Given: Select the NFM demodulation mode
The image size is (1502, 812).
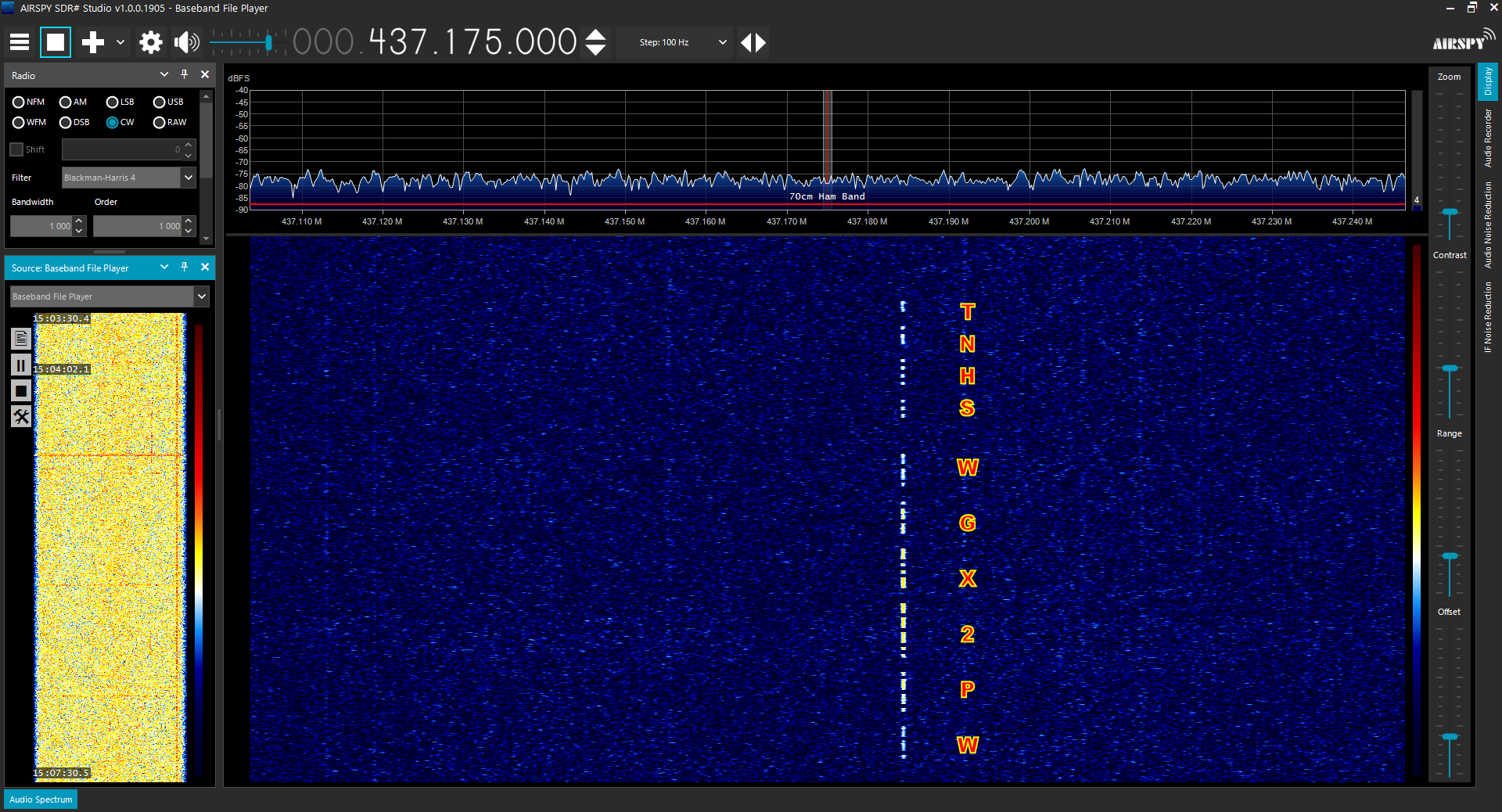Looking at the screenshot, I should coord(19,102).
